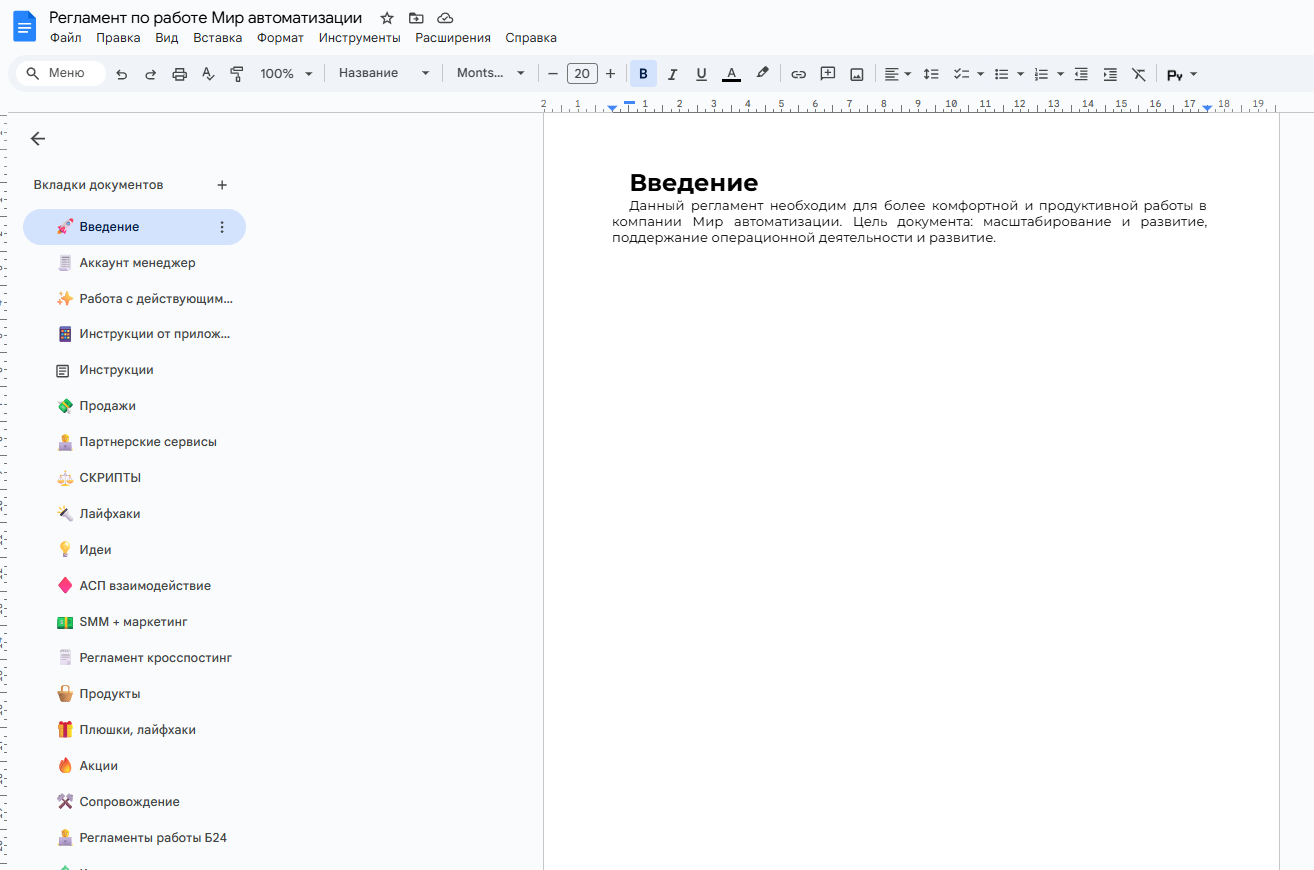Open the paragraph style dropdown 'Название'

(384, 73)
